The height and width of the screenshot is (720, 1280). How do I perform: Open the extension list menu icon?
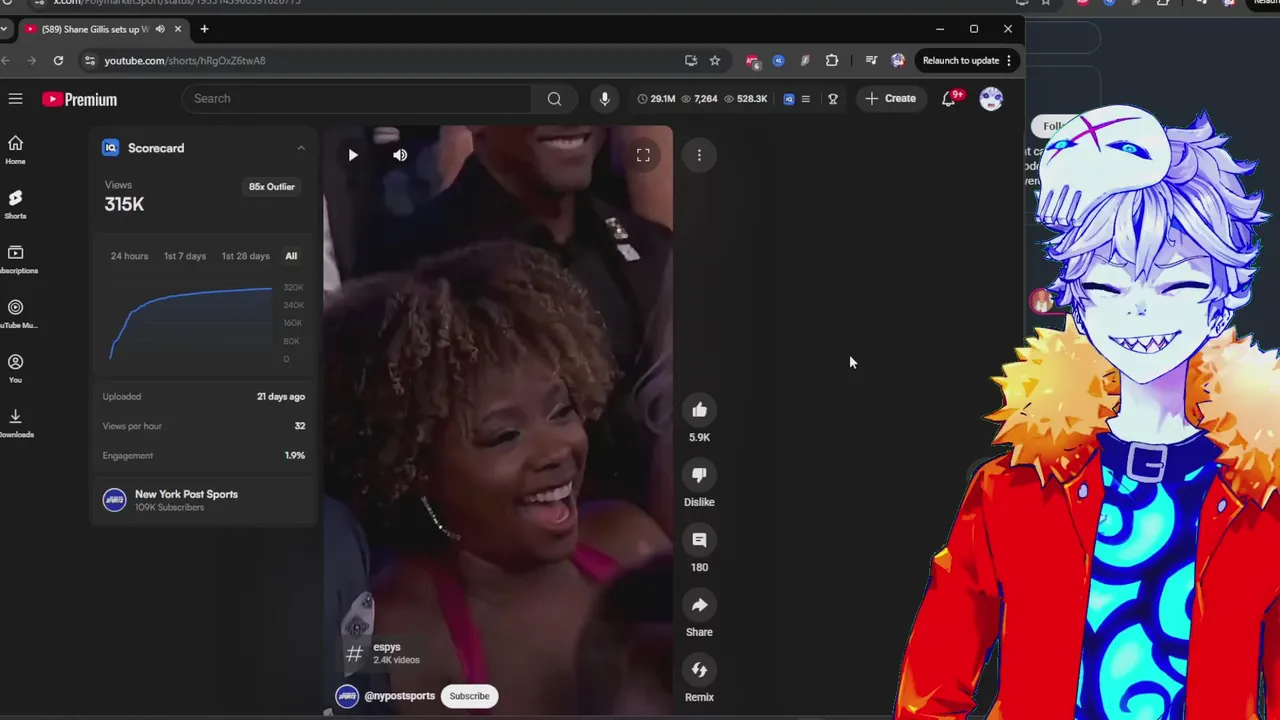(805, 99)
